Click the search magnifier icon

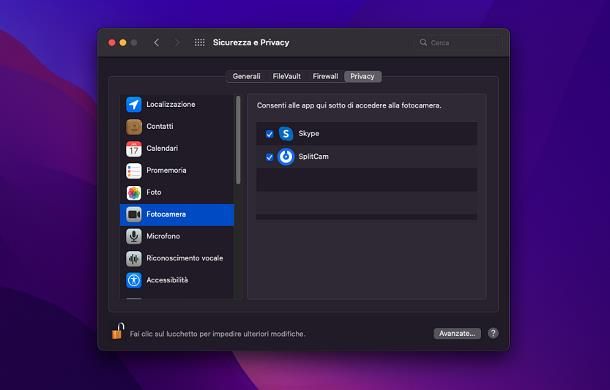coord(423,42)
